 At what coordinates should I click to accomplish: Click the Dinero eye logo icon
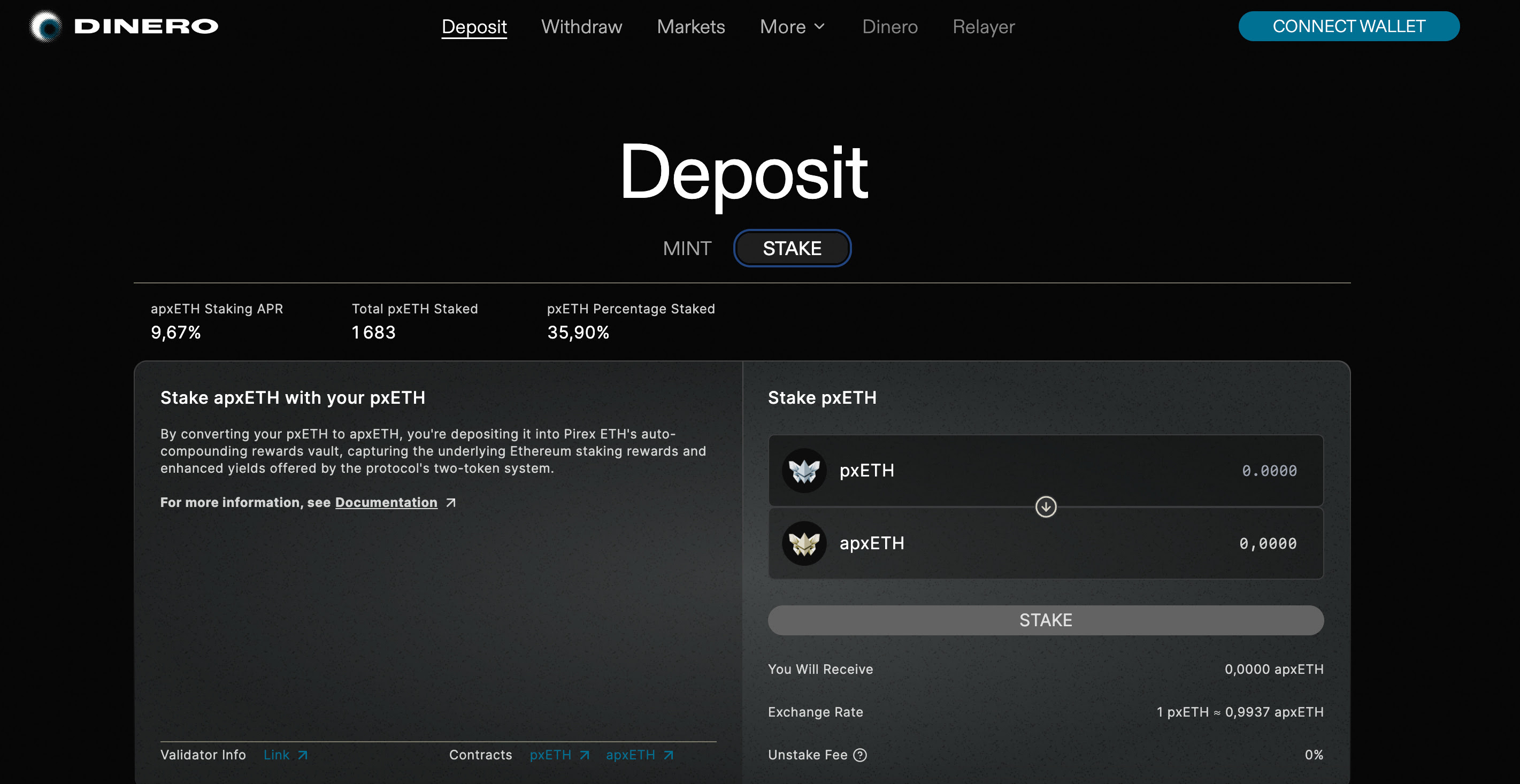pyautogui.click(x=45, y=27)
